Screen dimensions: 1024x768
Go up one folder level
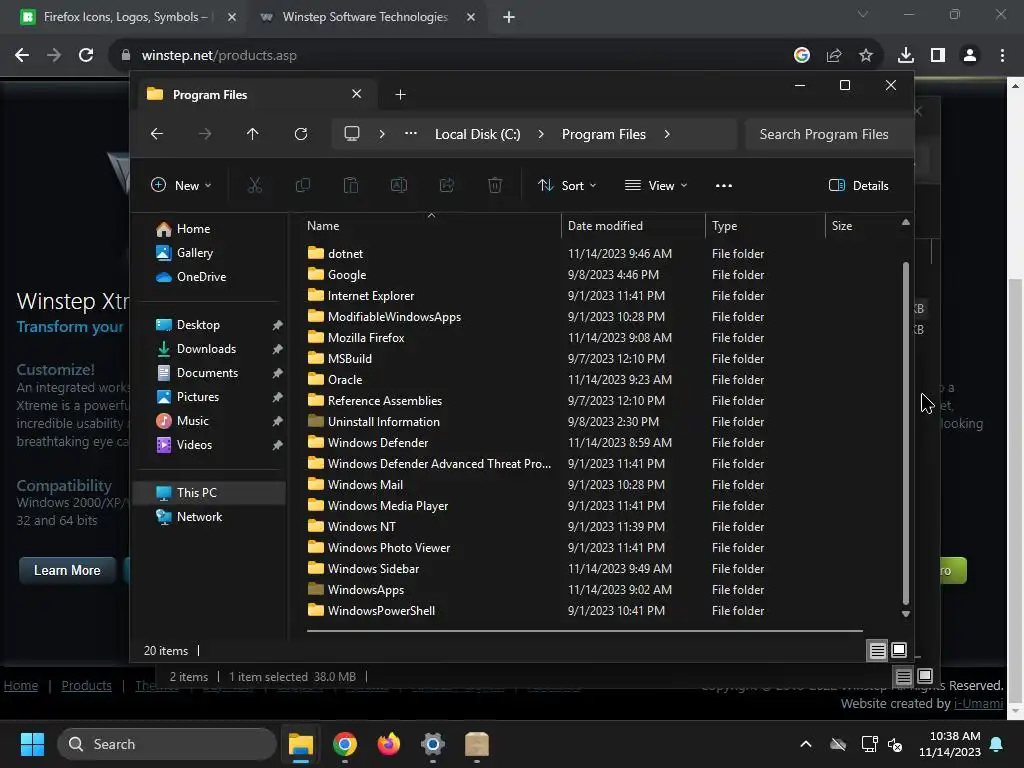(253, 134)
